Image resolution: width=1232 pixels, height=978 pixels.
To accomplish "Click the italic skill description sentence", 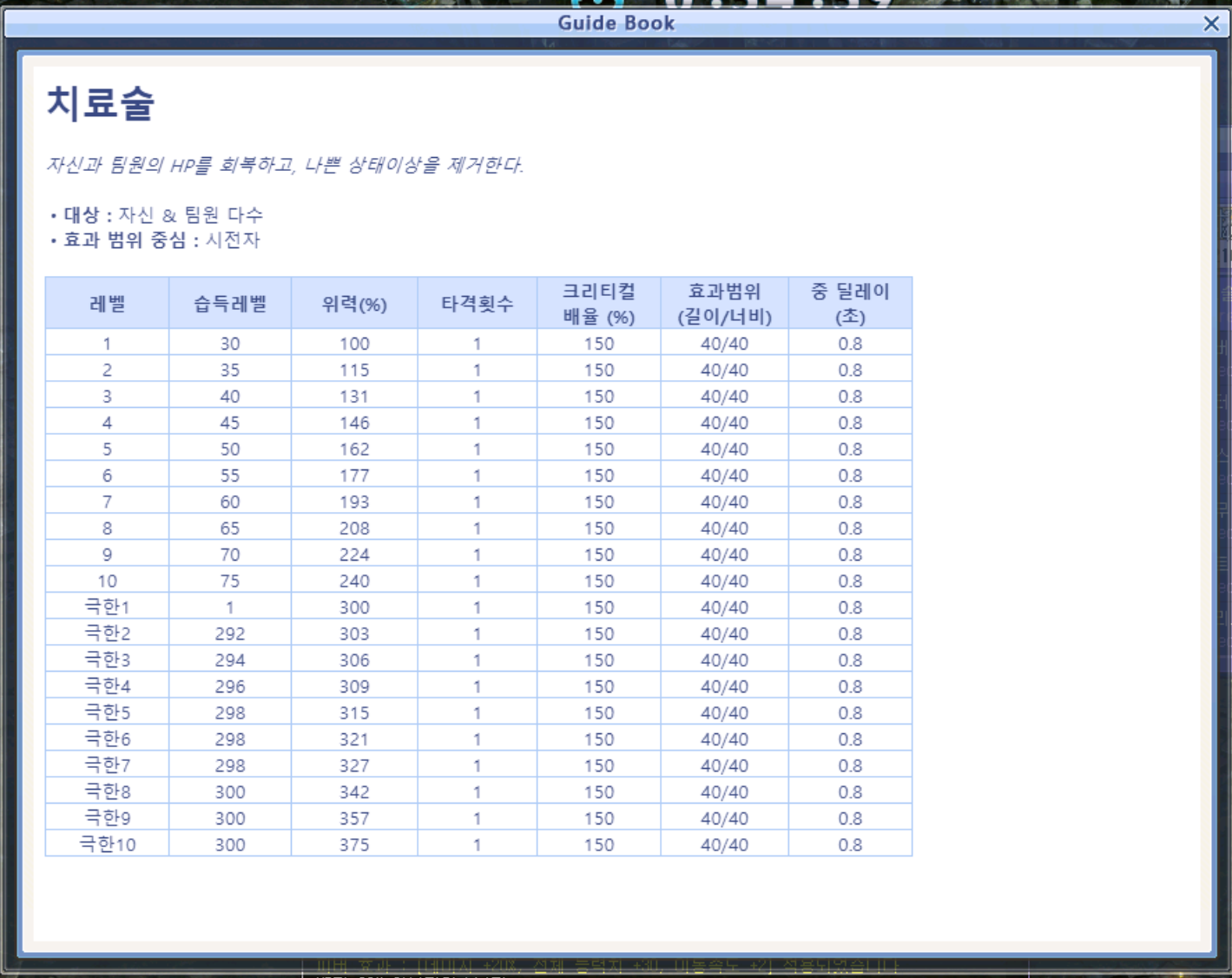I will coord(285,165).
